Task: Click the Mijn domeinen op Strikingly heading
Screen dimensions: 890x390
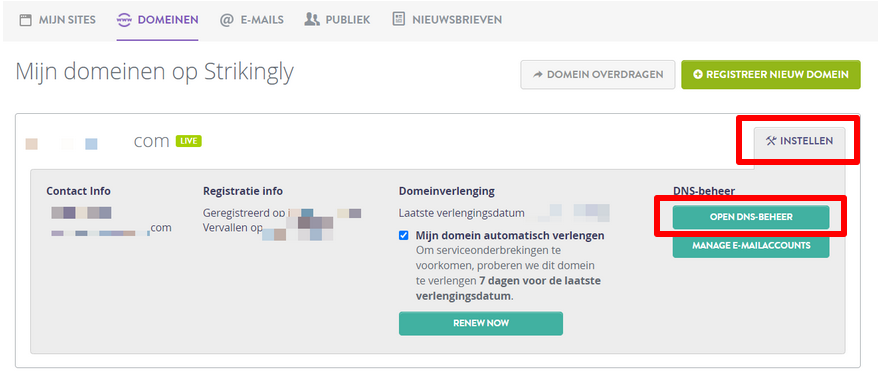Action: 154,73
